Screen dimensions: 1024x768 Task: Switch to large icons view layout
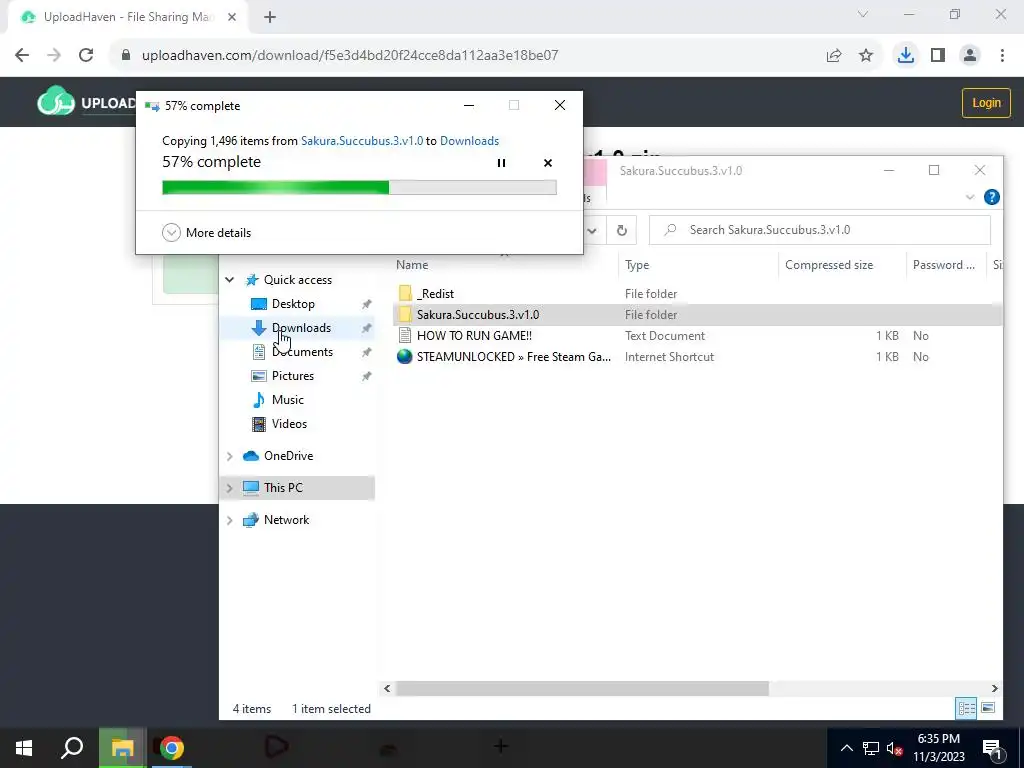[988, 708]
